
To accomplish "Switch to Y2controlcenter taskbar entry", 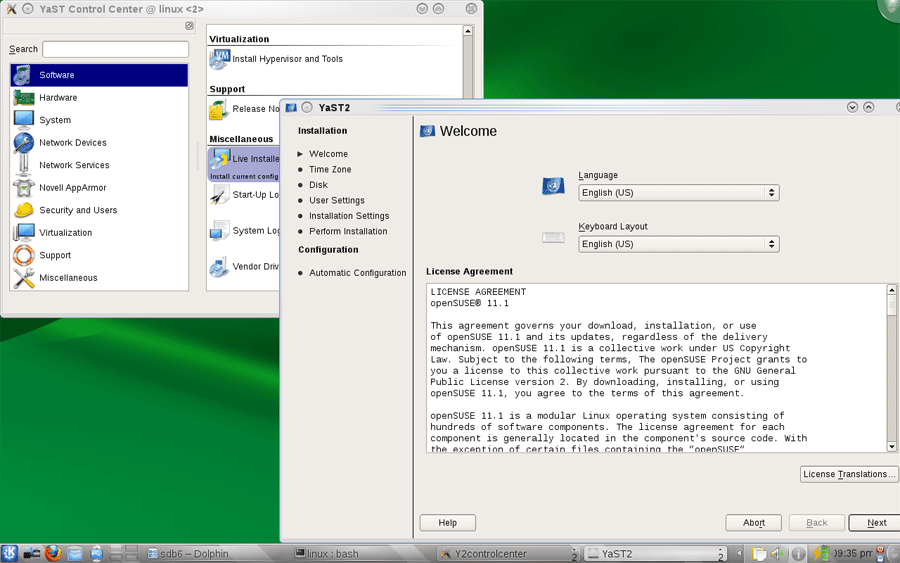I will click(509, 554).
